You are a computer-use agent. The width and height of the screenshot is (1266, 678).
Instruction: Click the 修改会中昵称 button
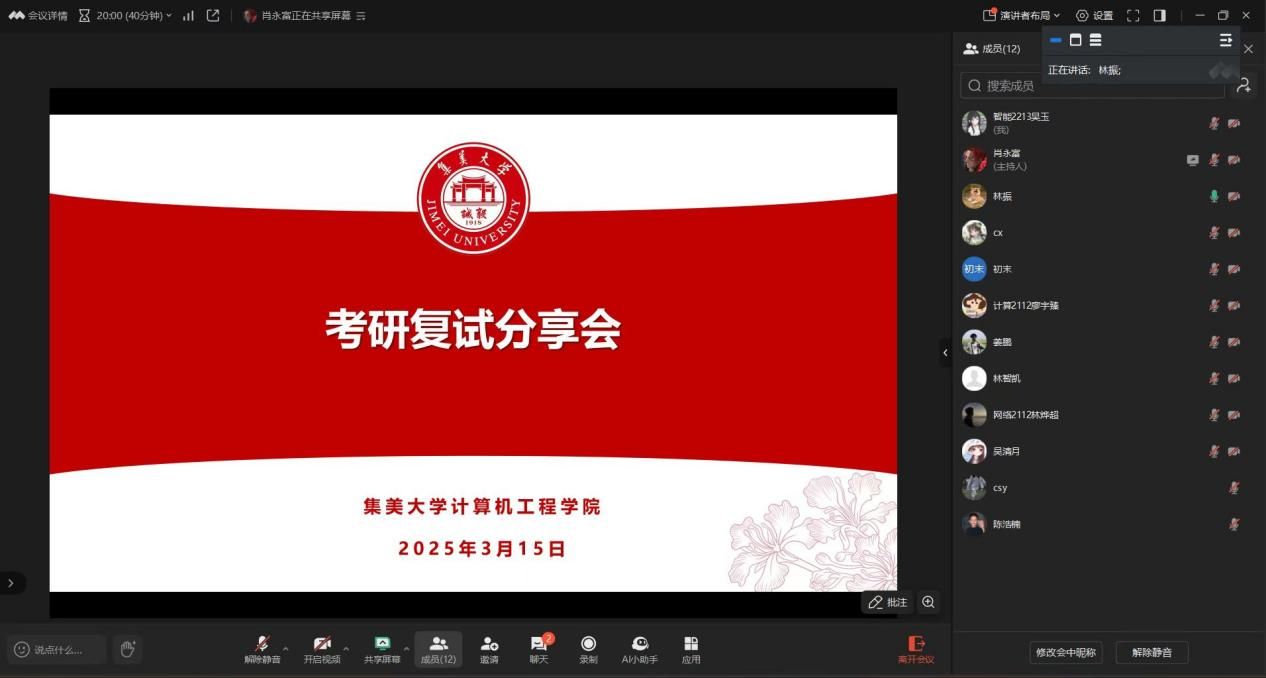point(1066,652)
